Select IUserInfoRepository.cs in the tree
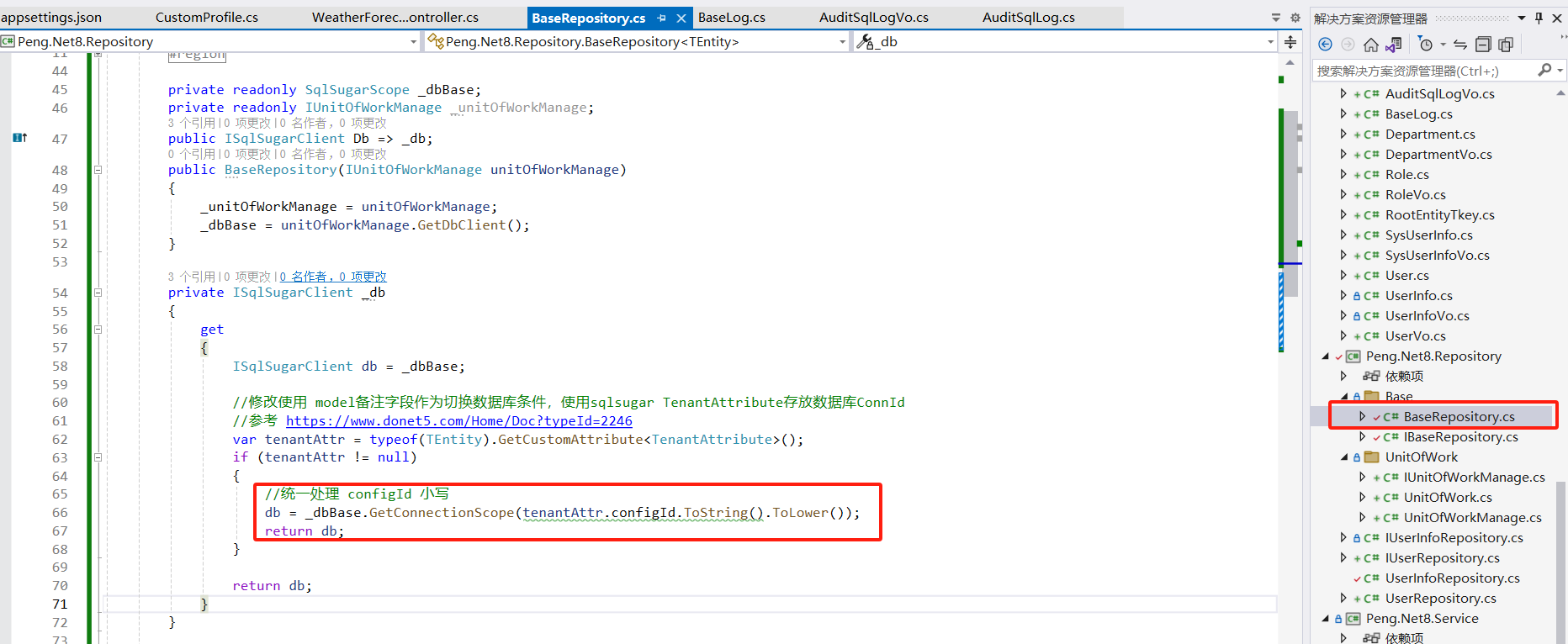1568x644 pixels. pyautogui.click(x=1454, y=538)
